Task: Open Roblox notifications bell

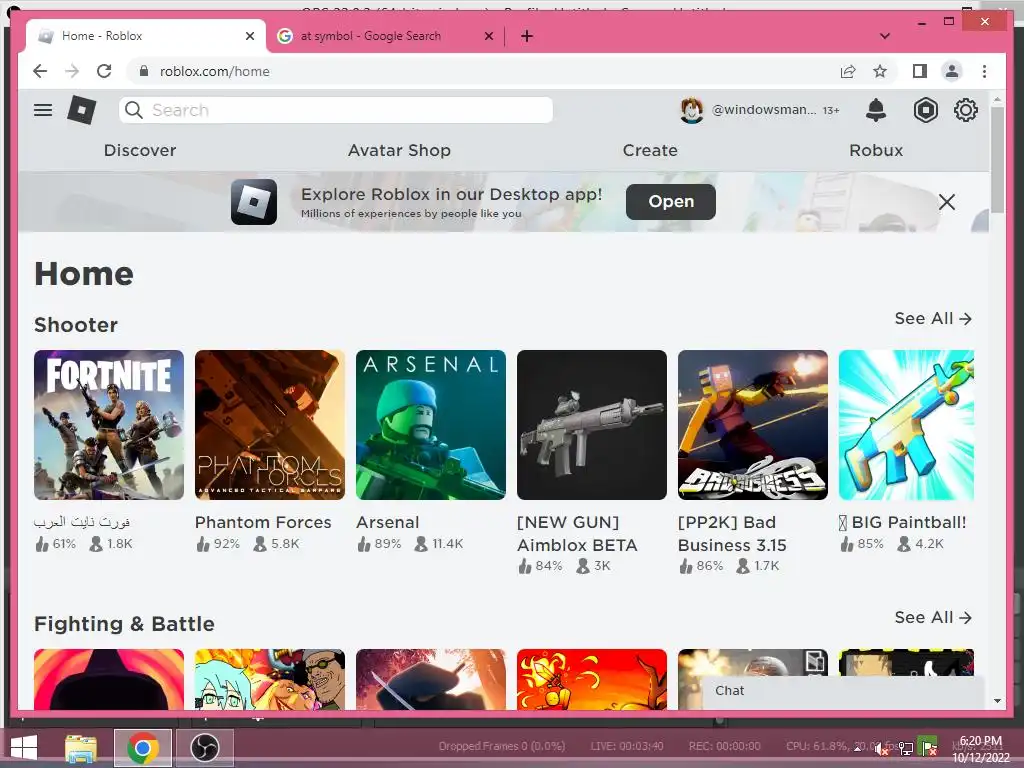Action: click(x=876, y=110)
